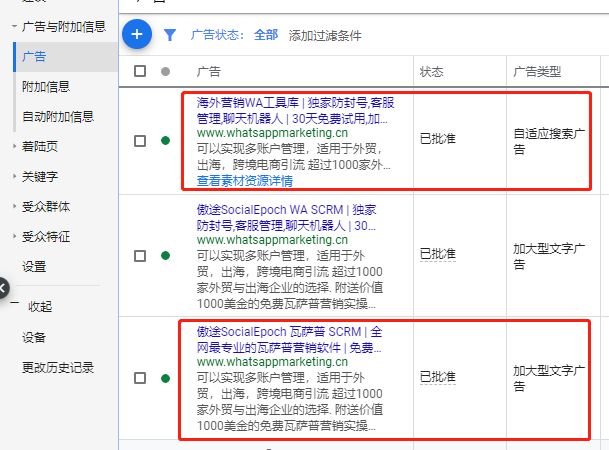
Task: Open 设备 in the sidebar
Action: pyautogui.click(x=34, y=337)
